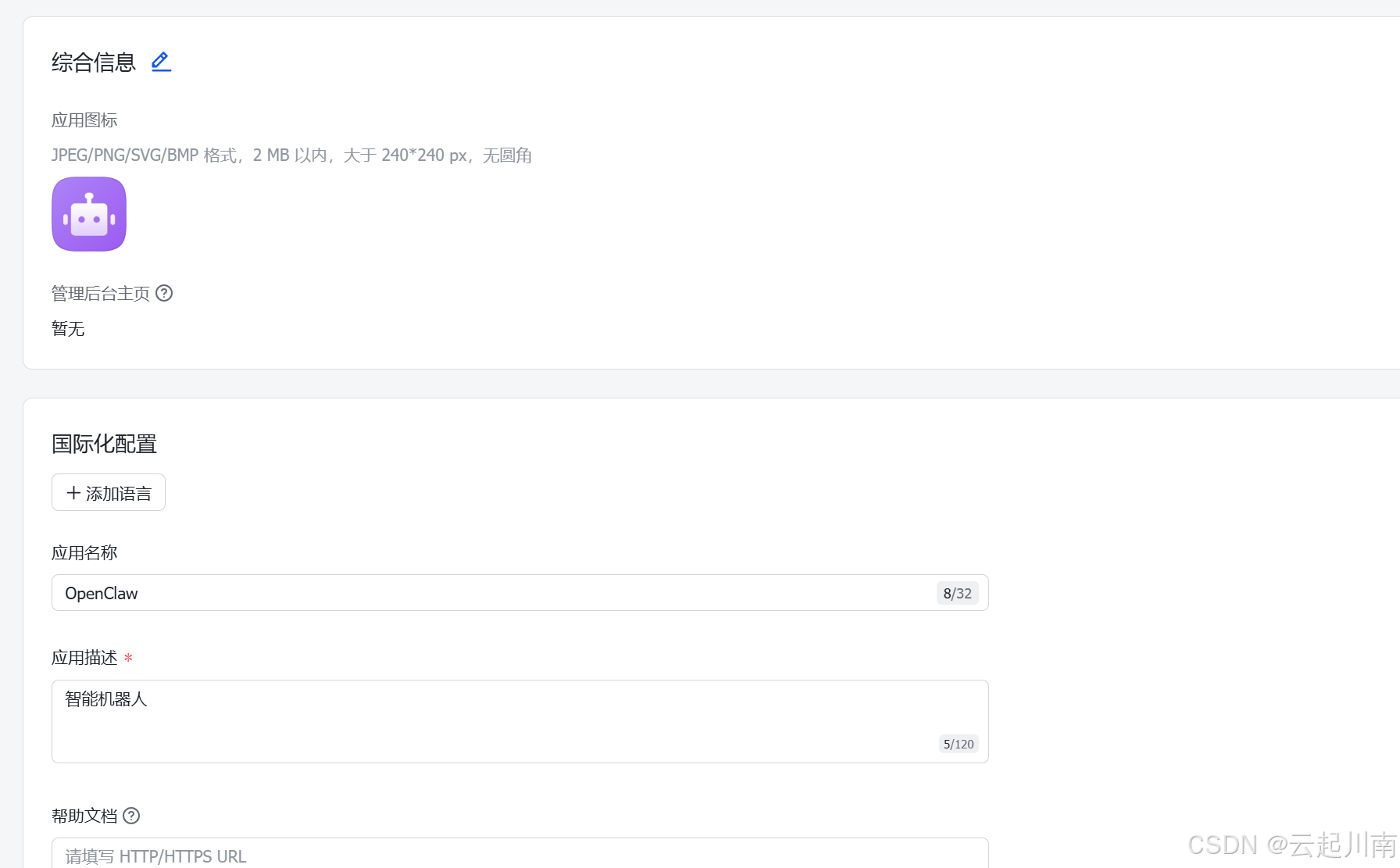The height and width of the screenshot is (868, 1400).
Task: Click the purple robot app icon
Action: (89, 214)
